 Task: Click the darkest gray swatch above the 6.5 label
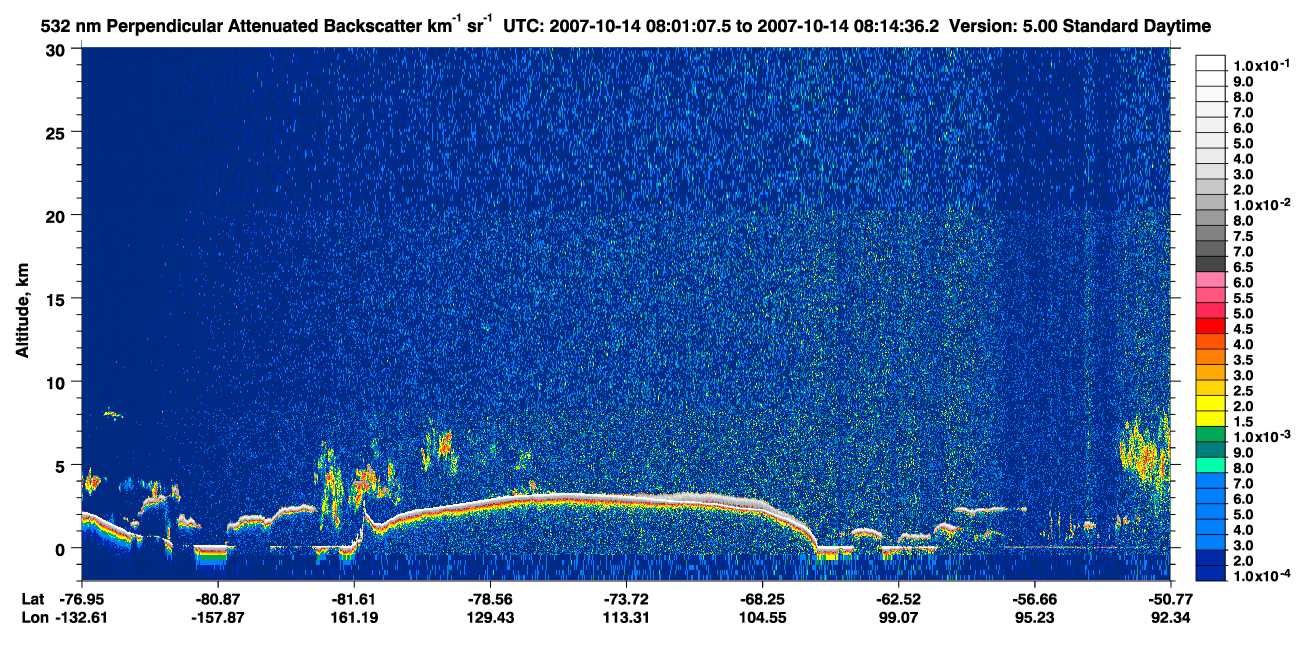click(x=1211, y=264)
